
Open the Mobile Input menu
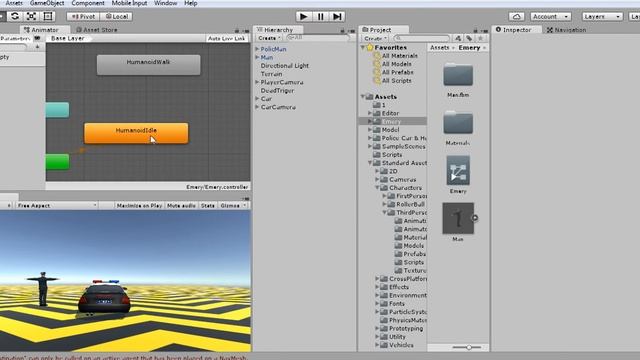pyautogui.click(x=129, y=3)
